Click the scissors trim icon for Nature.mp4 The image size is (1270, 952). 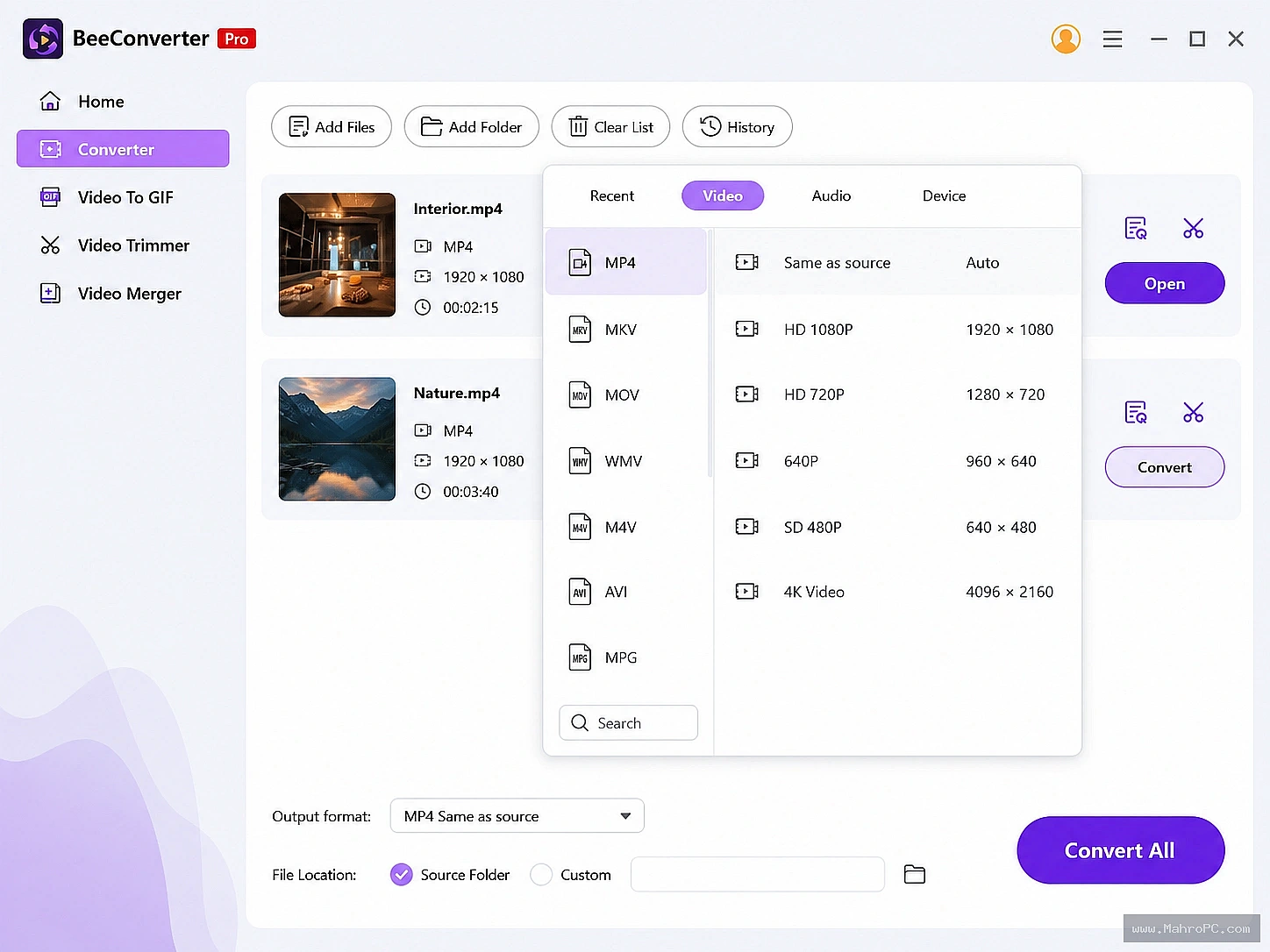(x=1193, y=412)
